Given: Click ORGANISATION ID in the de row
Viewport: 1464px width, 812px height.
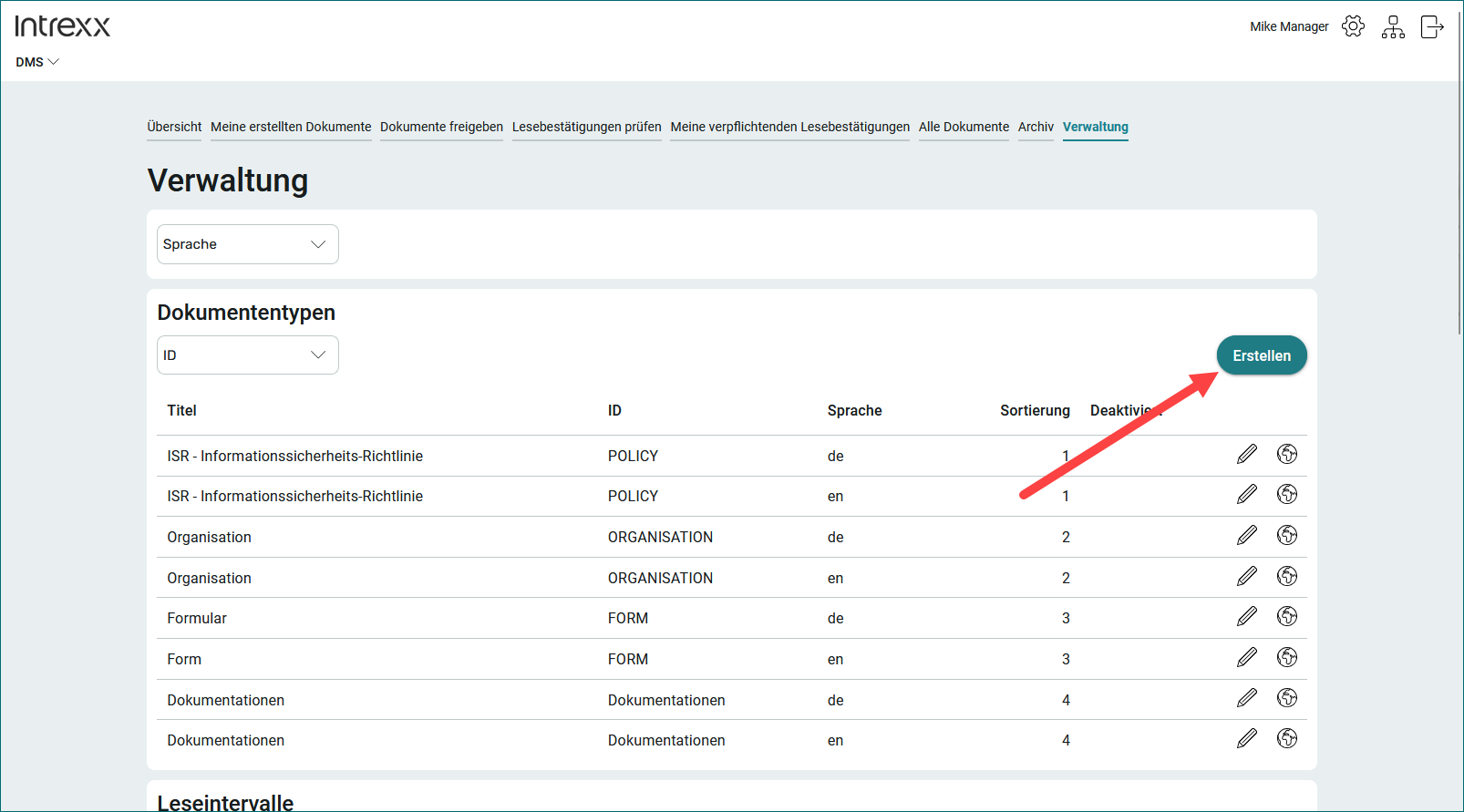Looking at the screenshot, I should (x=660, y=537).
